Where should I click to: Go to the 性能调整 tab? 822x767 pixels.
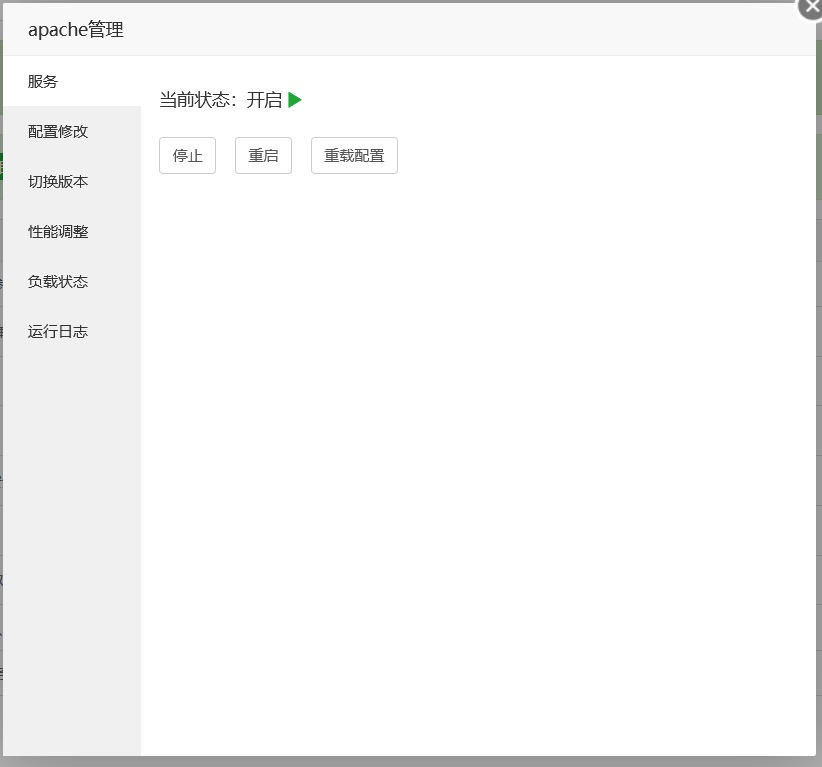tap(58, 232)
